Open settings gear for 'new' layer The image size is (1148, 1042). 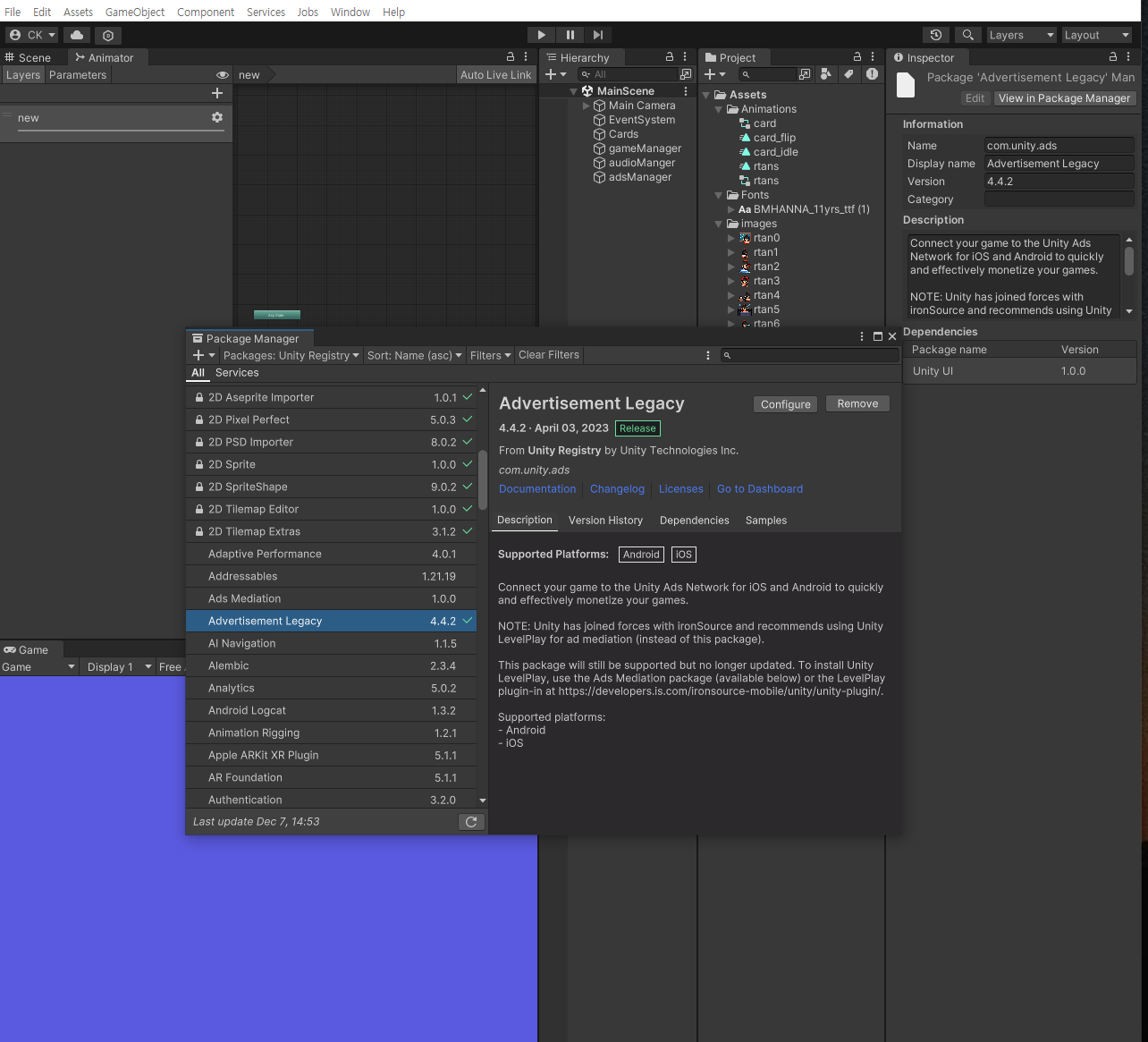pos(217,117)
